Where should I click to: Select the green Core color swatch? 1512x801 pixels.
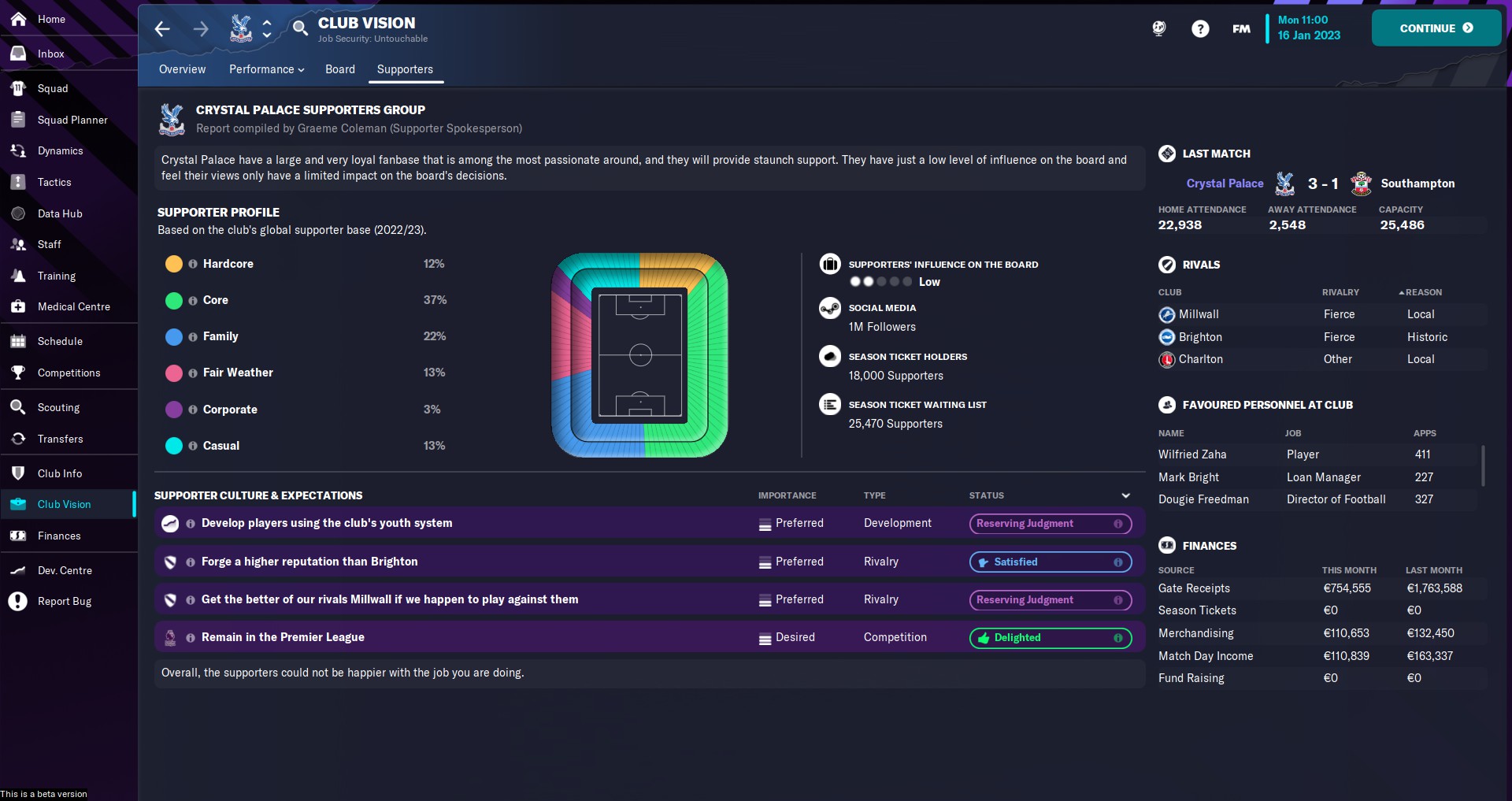(174, 300)
